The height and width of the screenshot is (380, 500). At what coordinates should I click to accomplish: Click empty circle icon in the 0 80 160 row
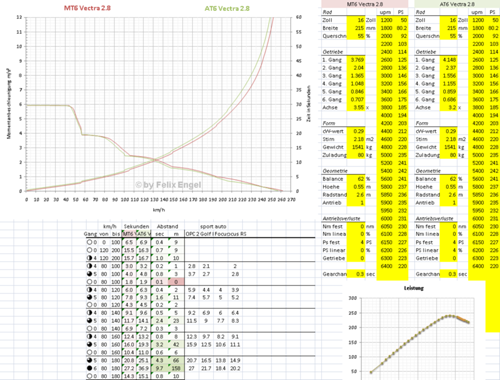[x=89, y=352]
